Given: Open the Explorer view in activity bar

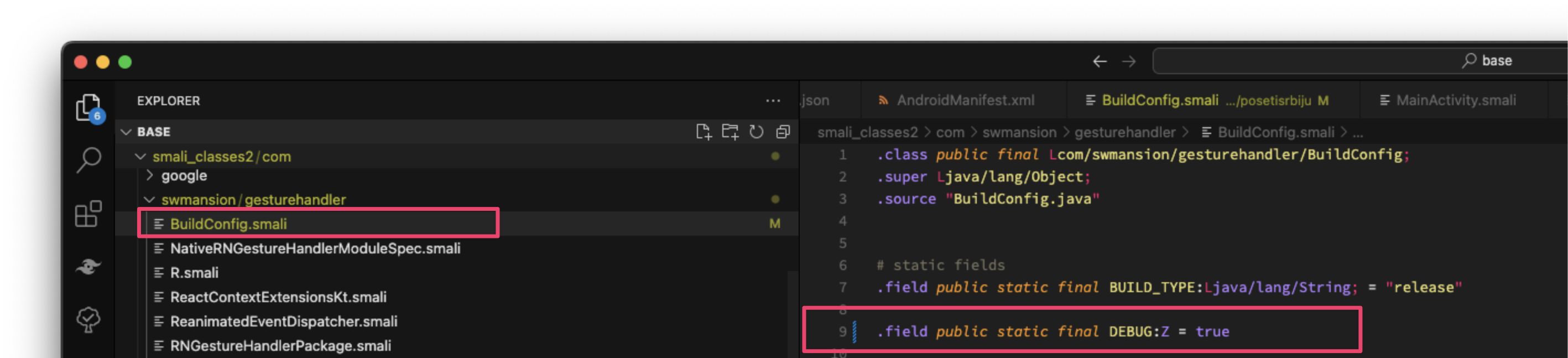Looking at the screenshot, I should [89, 108].
